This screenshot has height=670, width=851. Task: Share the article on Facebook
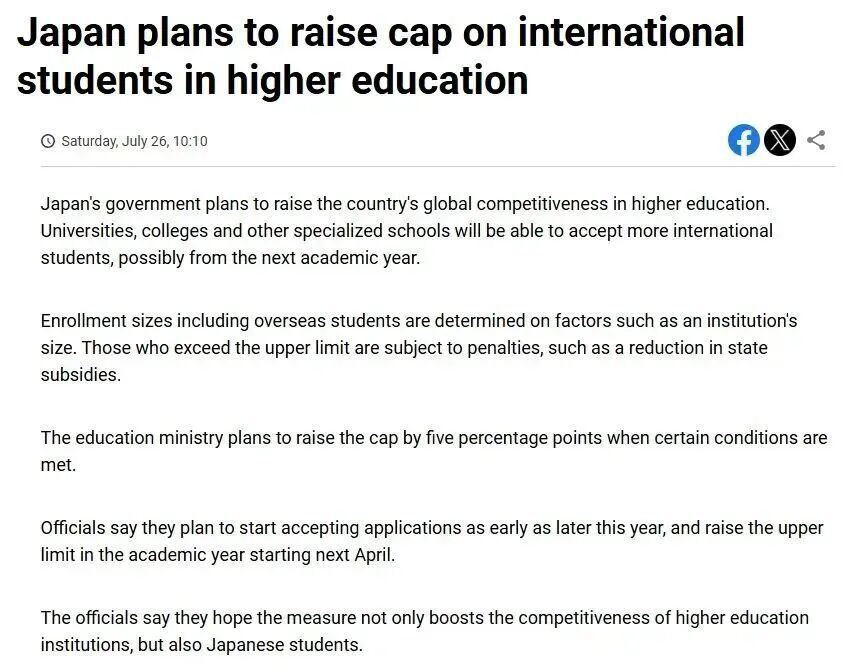pos(743,140)
